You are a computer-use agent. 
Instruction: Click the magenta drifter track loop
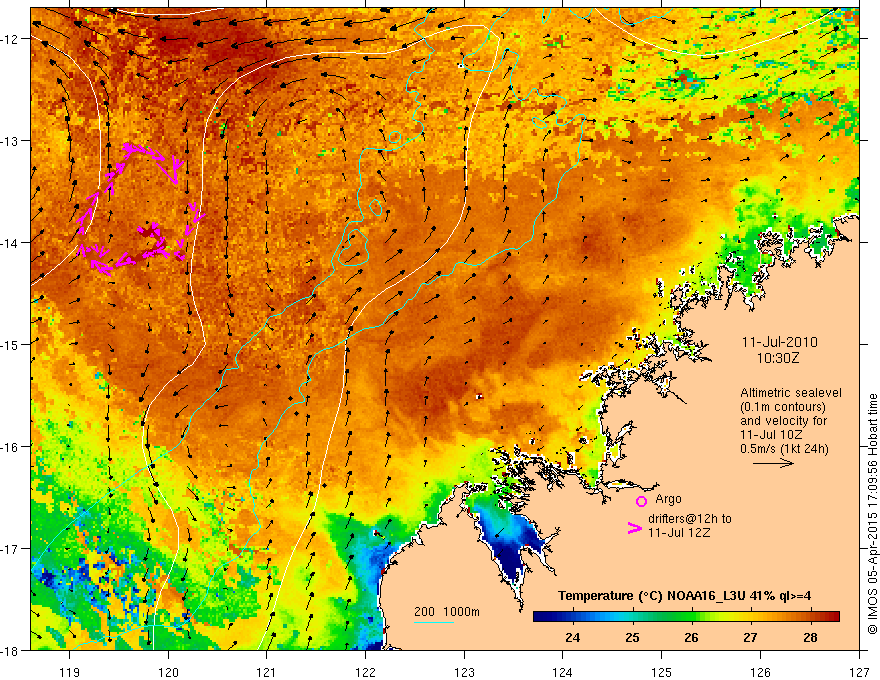(140, 209)
